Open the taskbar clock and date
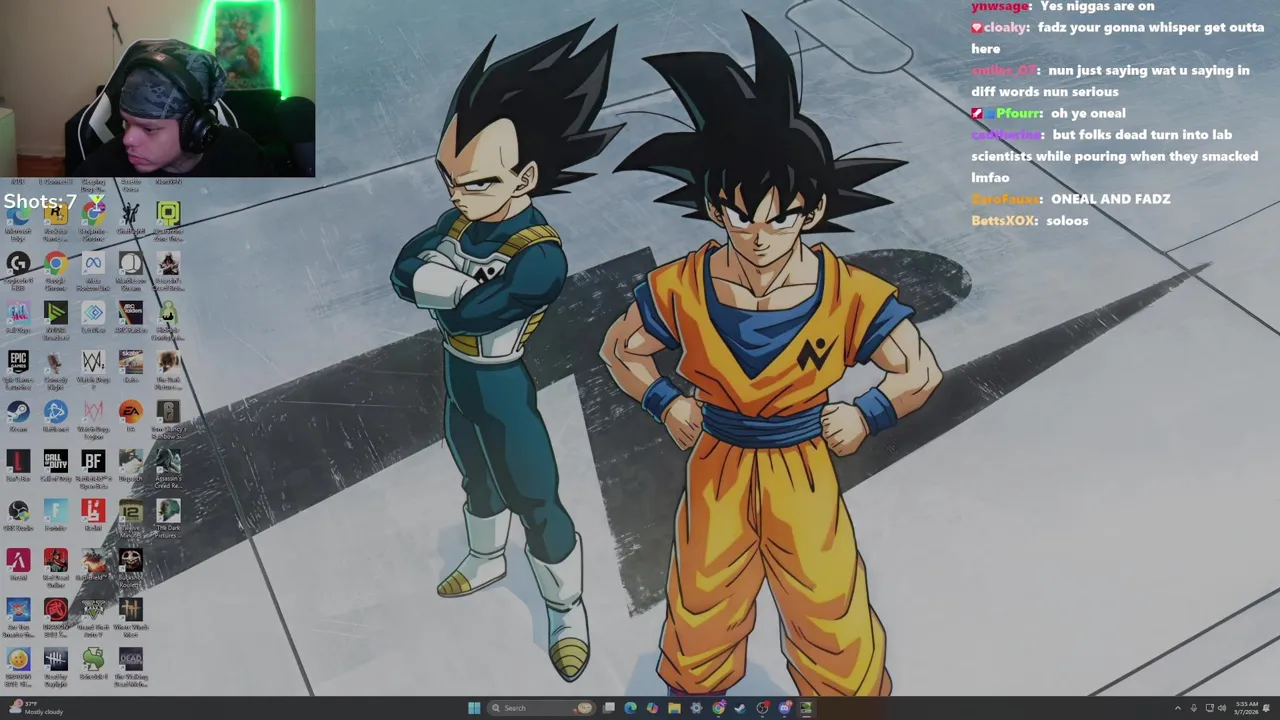Viewport: 1280px width, 720px height. tap(1247, 708)
